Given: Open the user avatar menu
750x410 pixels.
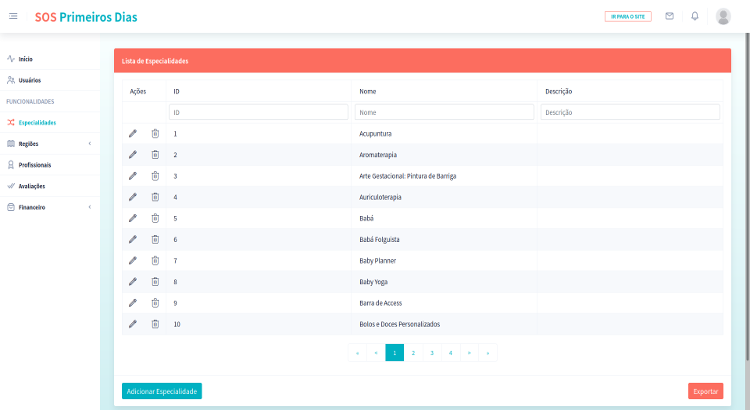Looking at the screenshot, I should (x=723, y=16).
